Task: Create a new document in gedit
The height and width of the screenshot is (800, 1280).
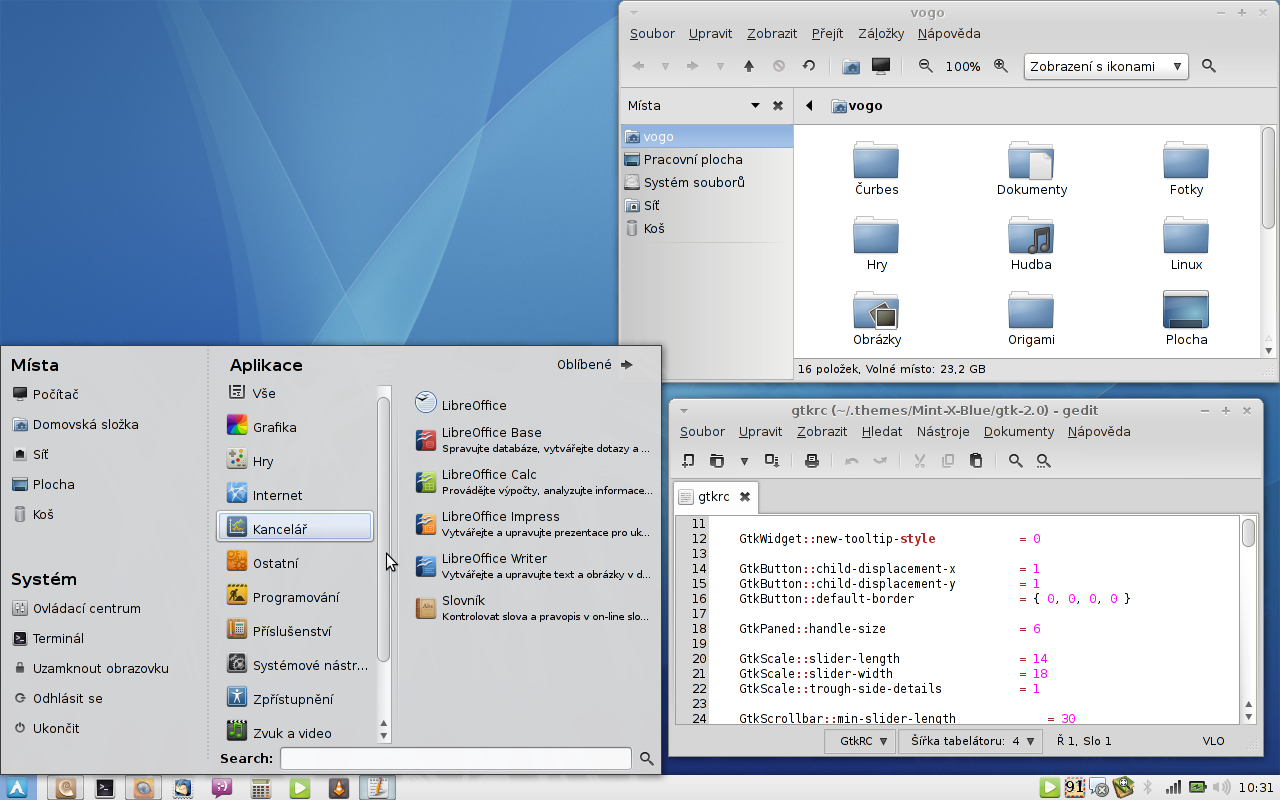Action: click(688, 460)
